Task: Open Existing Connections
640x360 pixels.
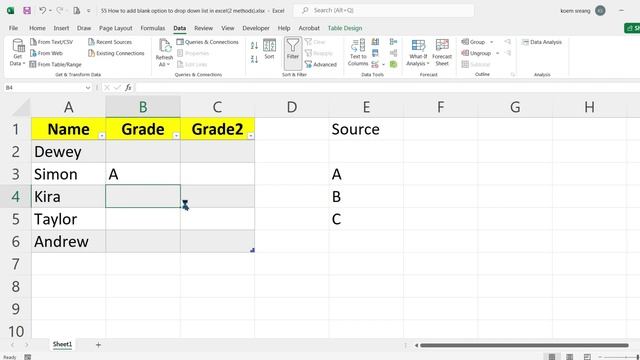Action: click(116, 53)
